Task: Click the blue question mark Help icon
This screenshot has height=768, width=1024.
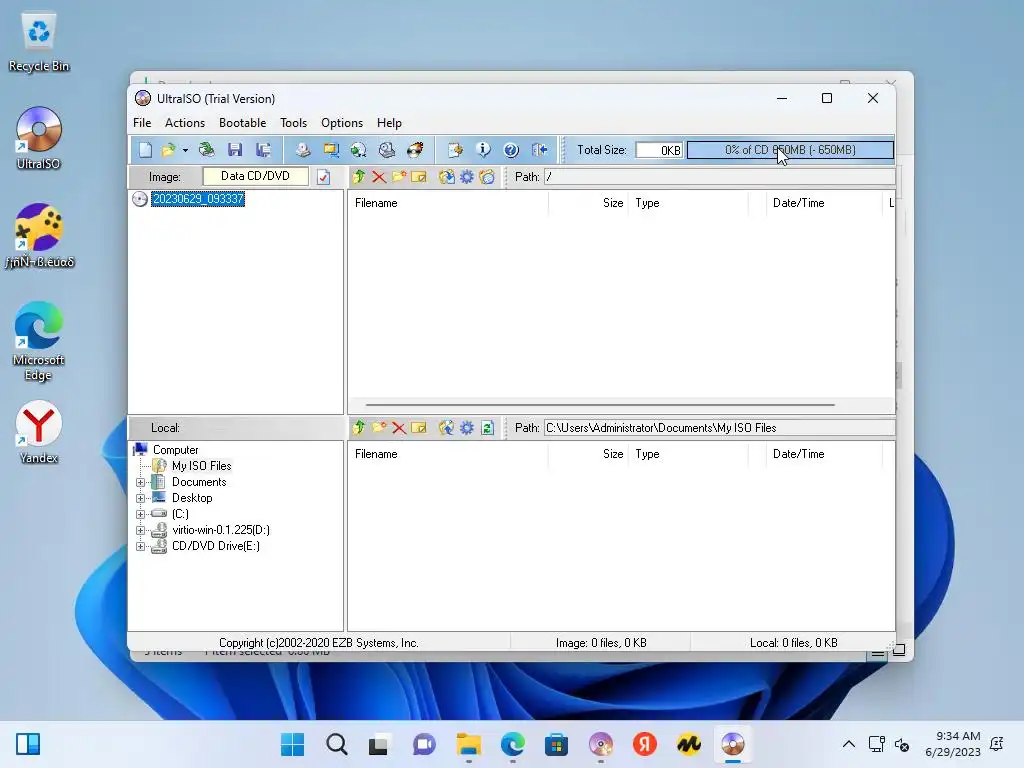Action: 511,150
